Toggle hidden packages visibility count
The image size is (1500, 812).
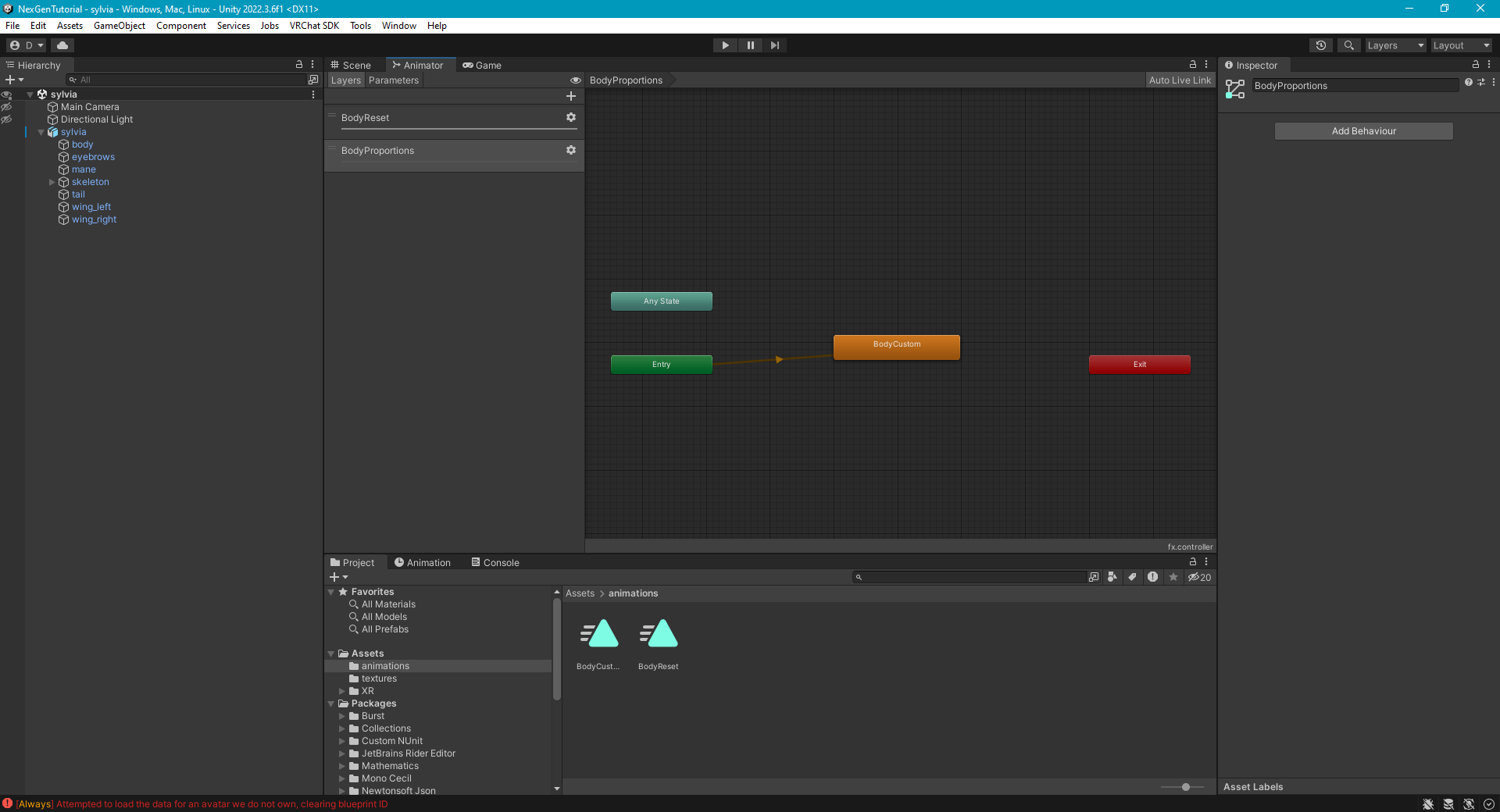(1199, 577)
